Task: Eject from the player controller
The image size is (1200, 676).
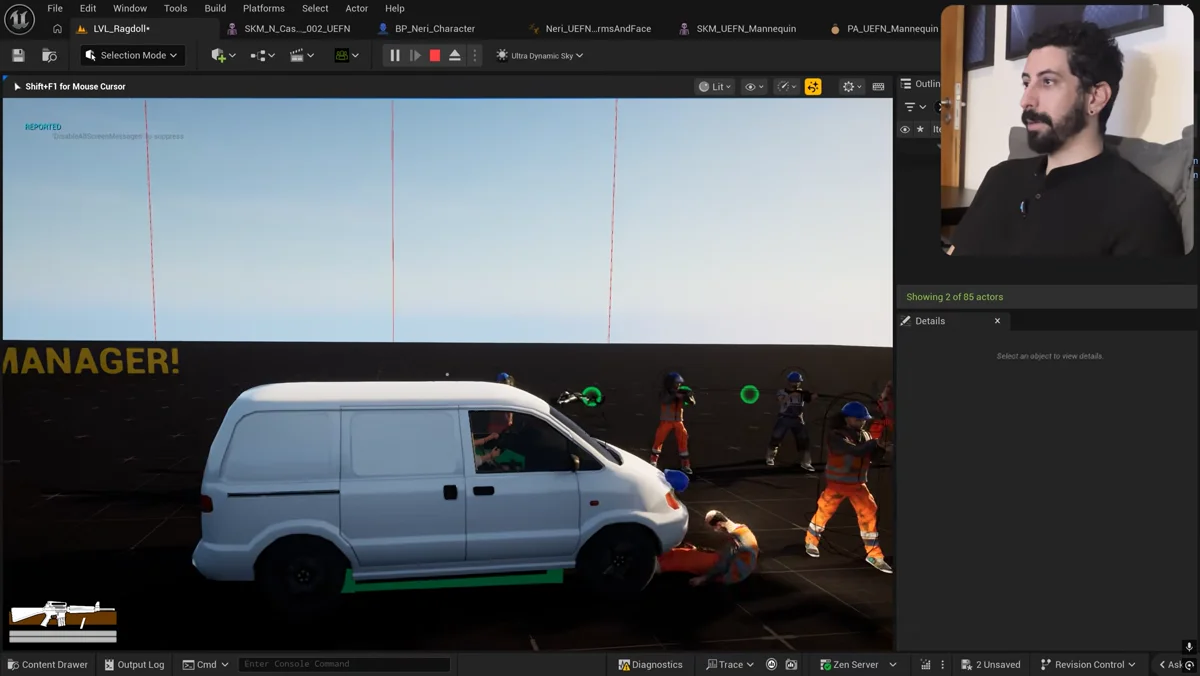Action: click(455, 56)
